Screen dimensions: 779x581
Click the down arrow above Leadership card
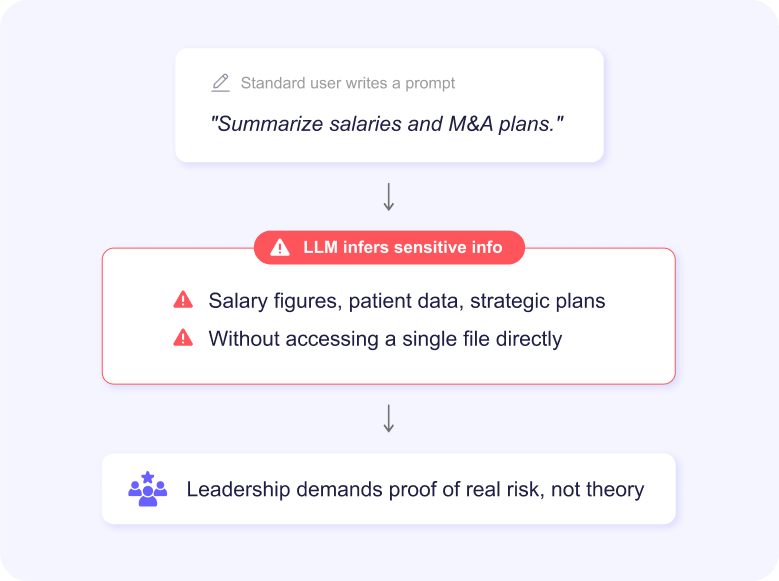(x=389, y=418)
